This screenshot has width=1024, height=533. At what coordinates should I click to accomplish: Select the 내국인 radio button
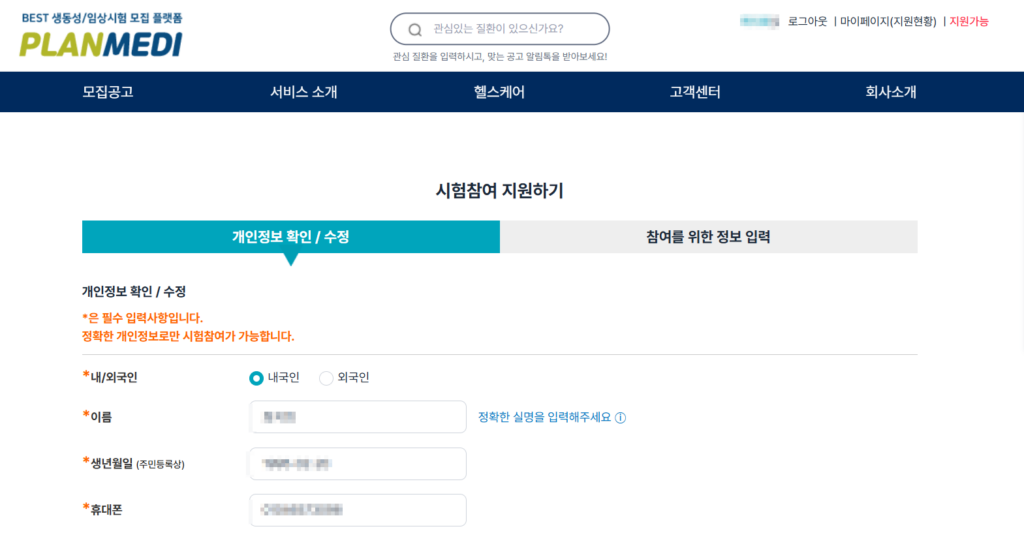click(256, 378)
